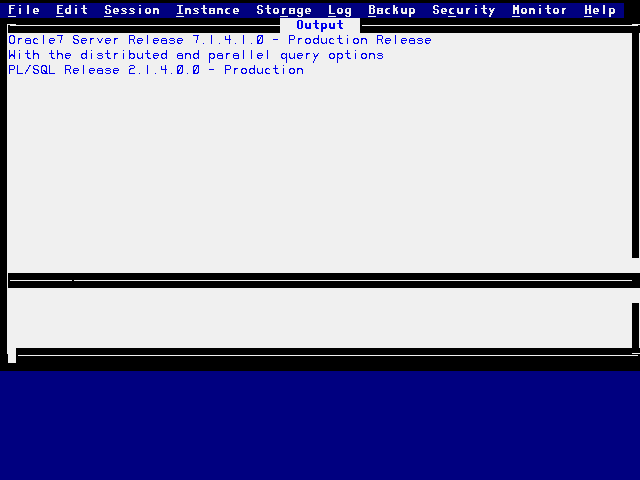Click the PL/SQL Release 2.1.4.0.0 line
Screen dimensions: 640x480
[x=156, y=70]
